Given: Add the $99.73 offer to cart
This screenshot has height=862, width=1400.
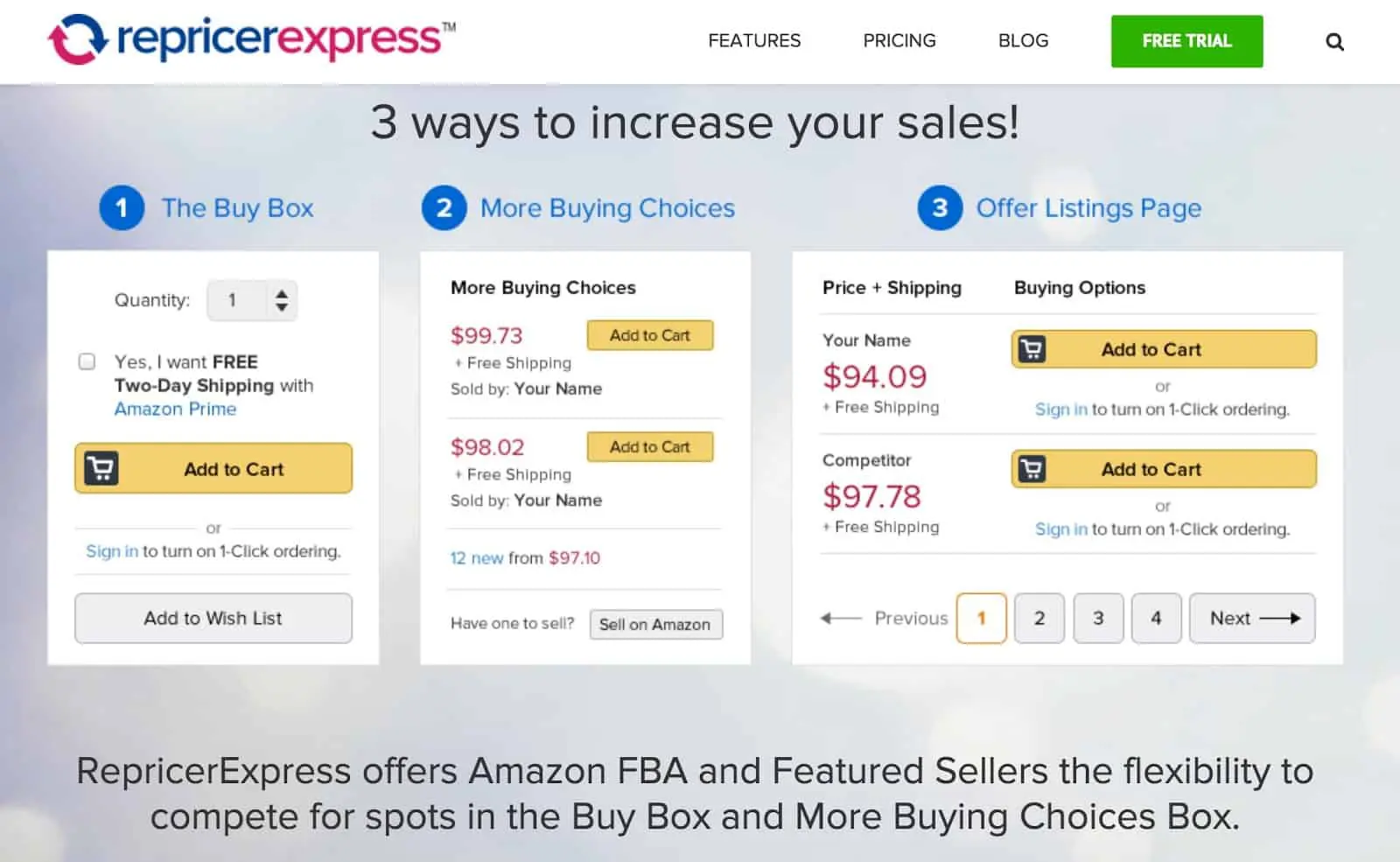Looking at the screenshot, I should (649, 335).
